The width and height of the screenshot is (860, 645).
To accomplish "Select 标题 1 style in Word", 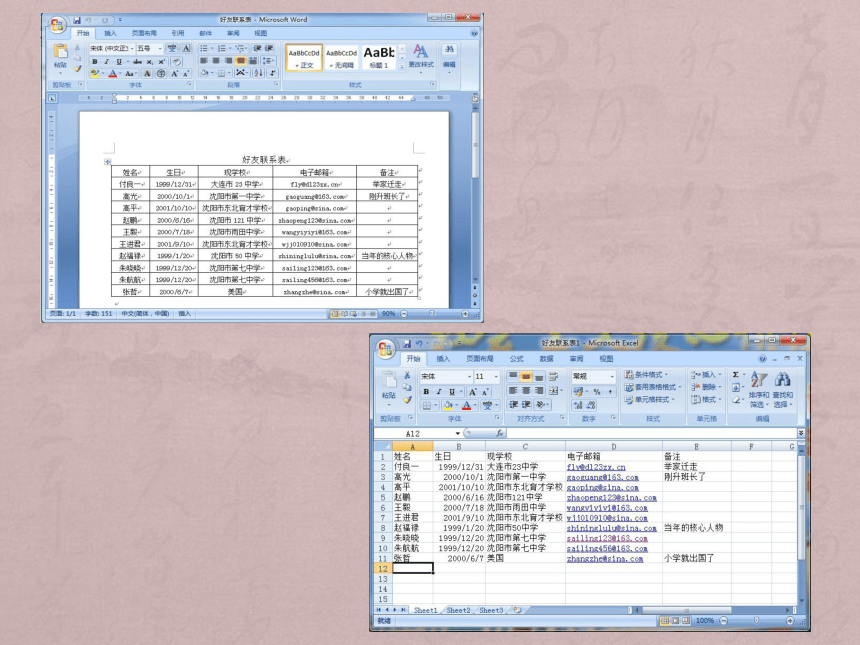I will tap(378, 58).
